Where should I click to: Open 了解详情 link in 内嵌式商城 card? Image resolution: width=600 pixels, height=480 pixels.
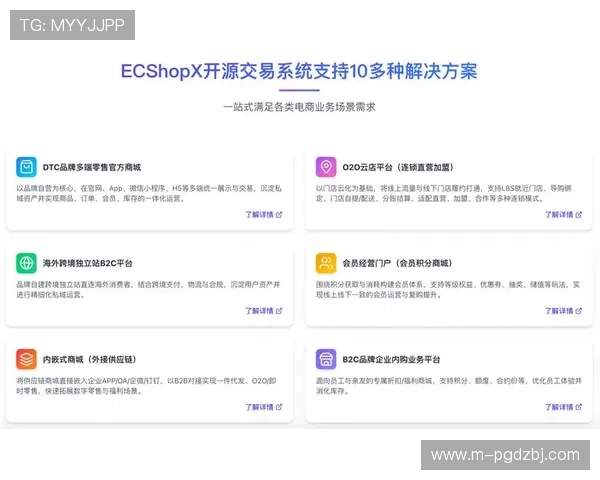(x=264, y=407)
